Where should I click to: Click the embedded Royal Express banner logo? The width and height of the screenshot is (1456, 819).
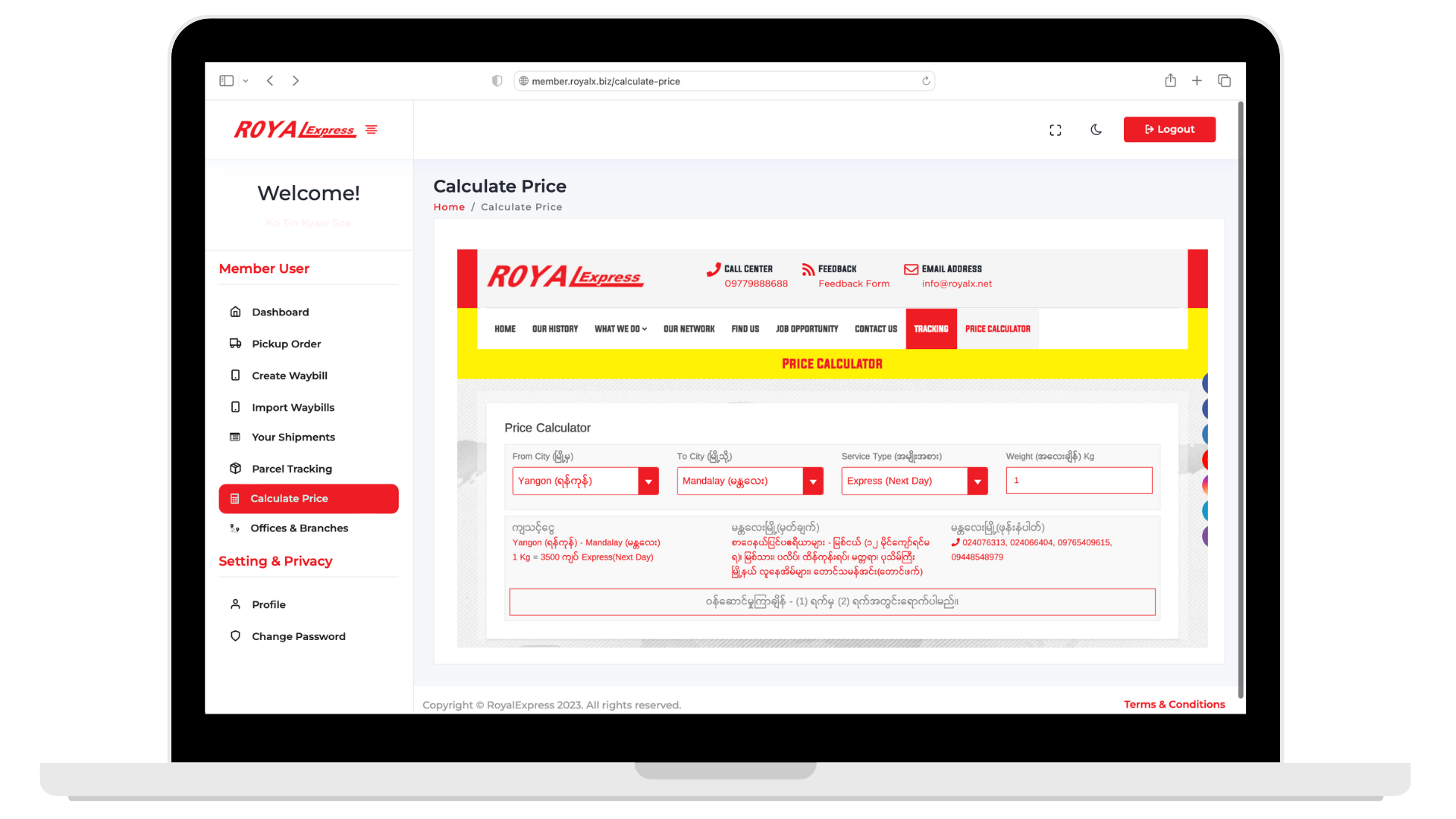pos(566,277)
